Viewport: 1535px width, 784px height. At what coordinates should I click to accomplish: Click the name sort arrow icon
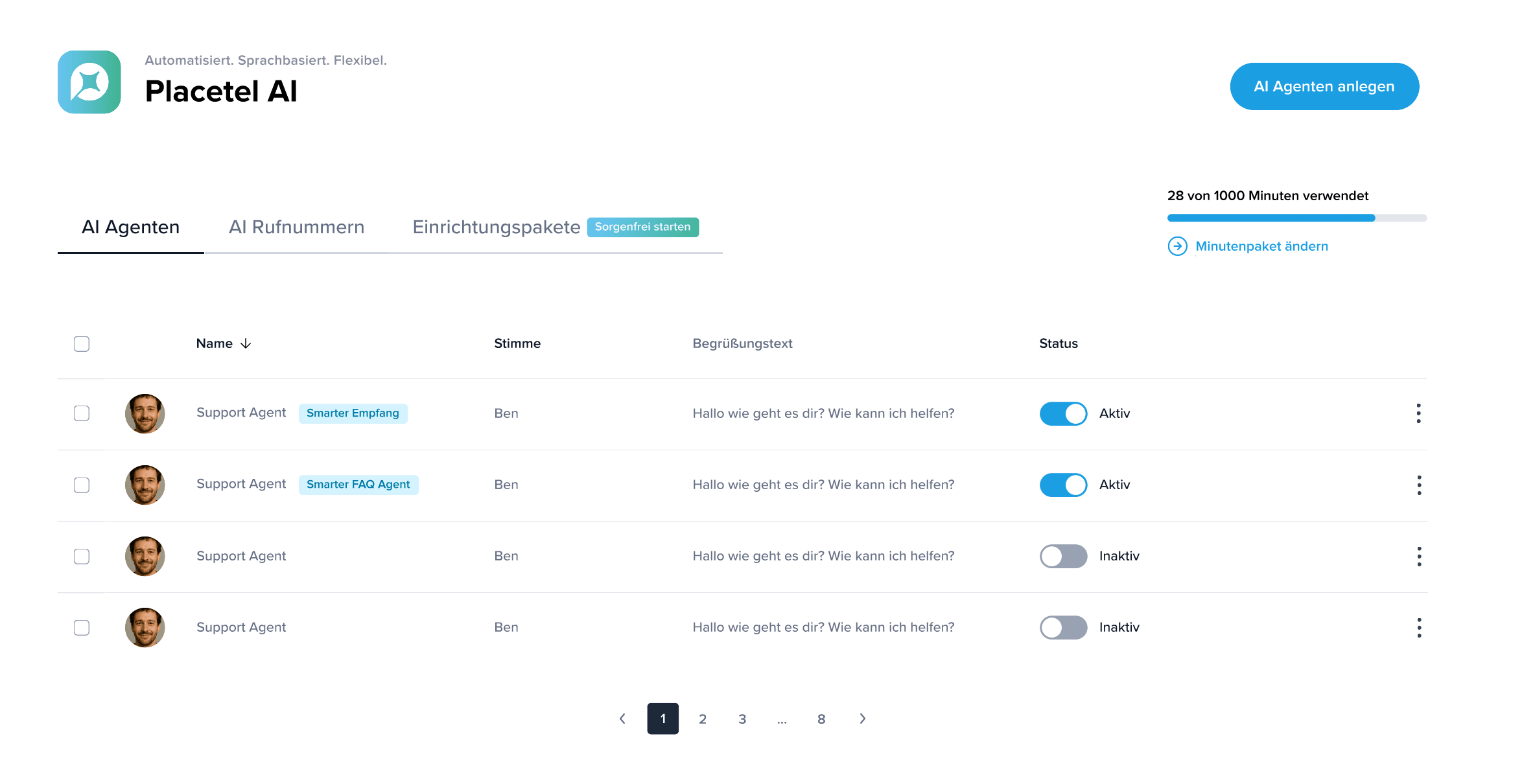point(246,343)
